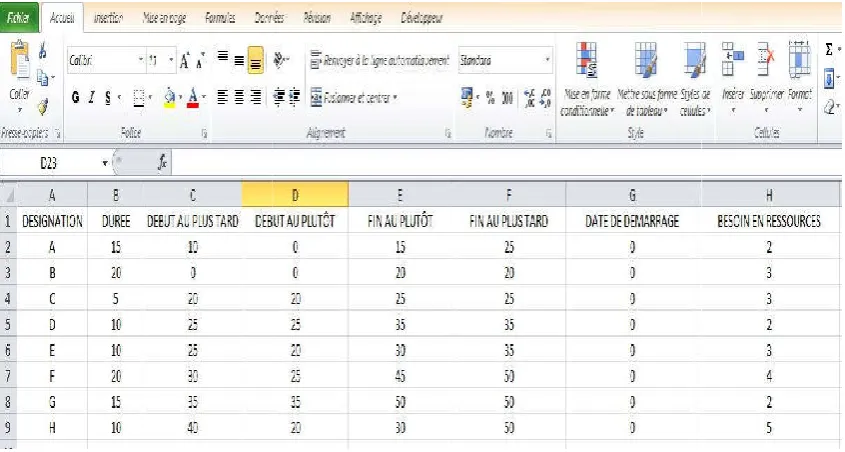
Task: Align cell text right
Action: pyautogui.click(x=255, y=98)
